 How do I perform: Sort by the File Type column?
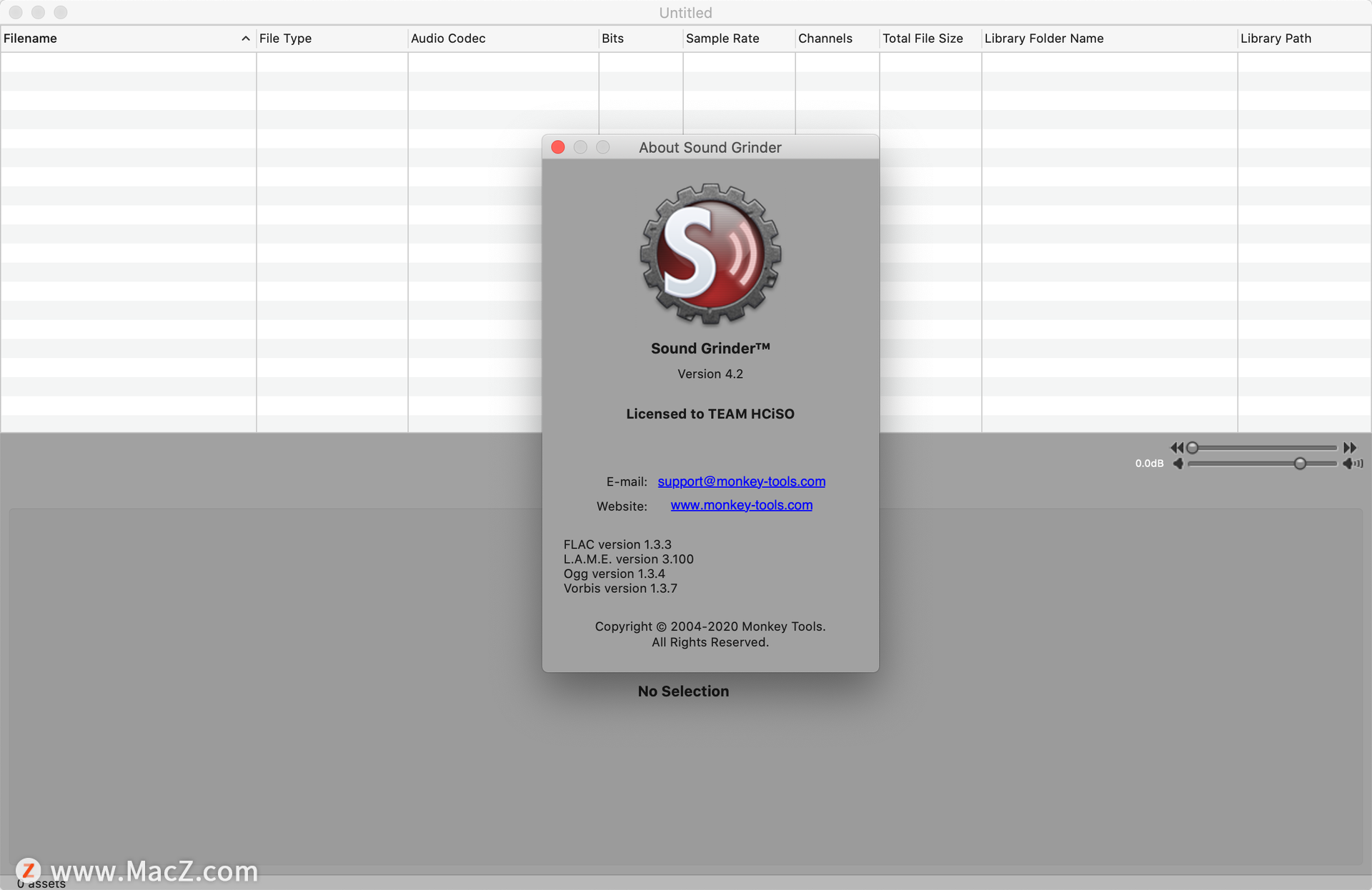(332, 39)
